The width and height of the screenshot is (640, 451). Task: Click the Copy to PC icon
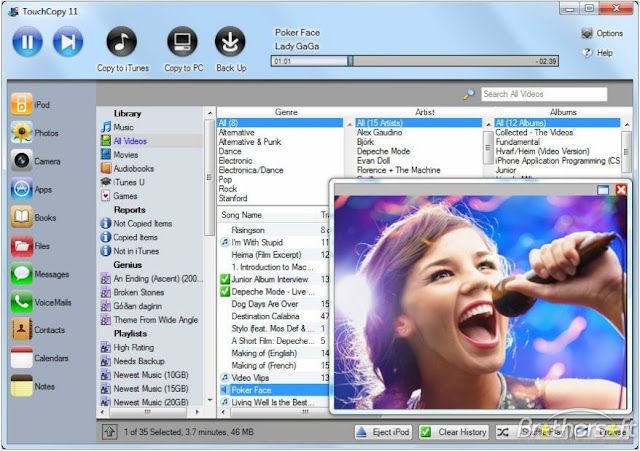coord(182,41)
